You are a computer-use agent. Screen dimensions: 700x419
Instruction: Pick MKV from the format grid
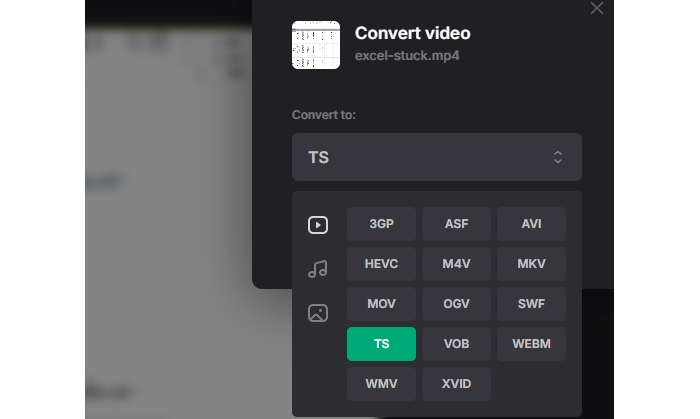531,264
